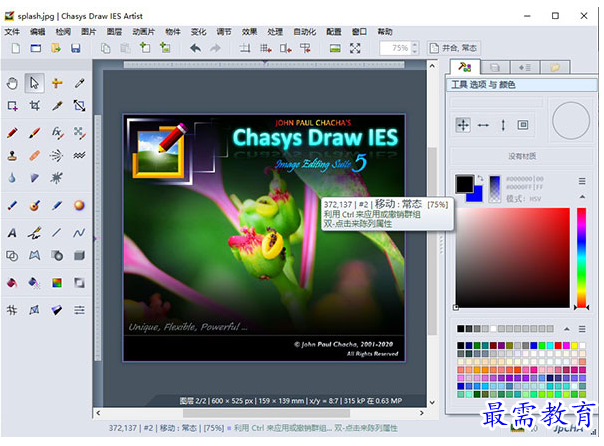Collapse the palette swatches arrow
The height and width of the screenshot is (446, 604).
tap(567, 329)
